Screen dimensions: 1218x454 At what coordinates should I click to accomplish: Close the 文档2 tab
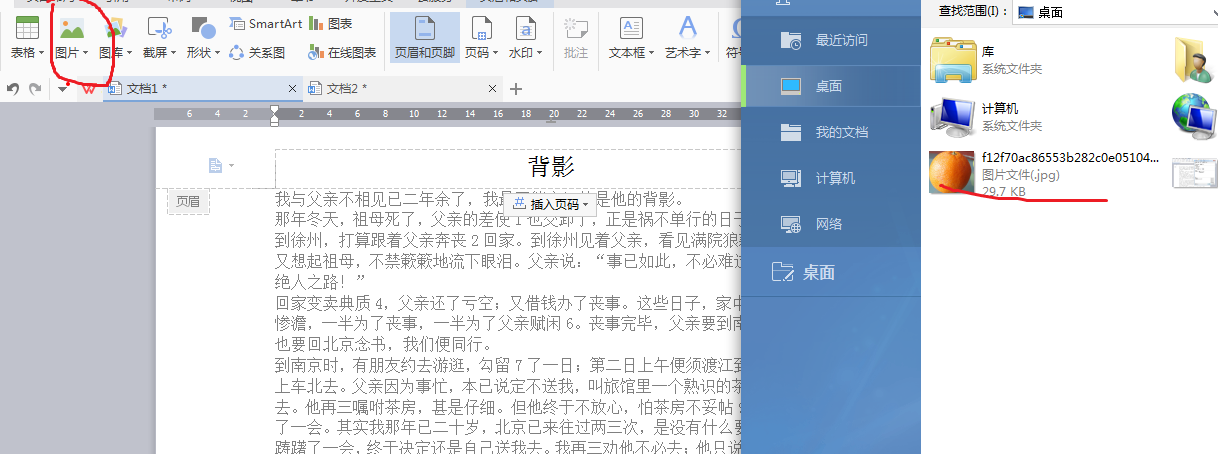[491, 89]
